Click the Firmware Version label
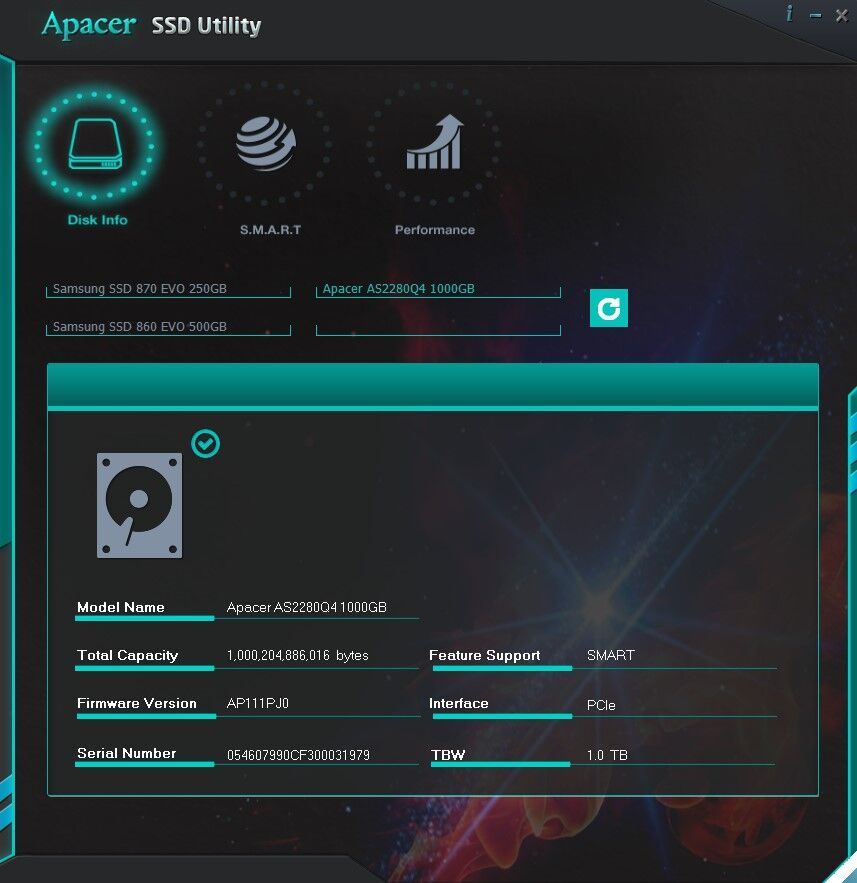The height and width of the screenshot is (883, 857). (137, 703)
